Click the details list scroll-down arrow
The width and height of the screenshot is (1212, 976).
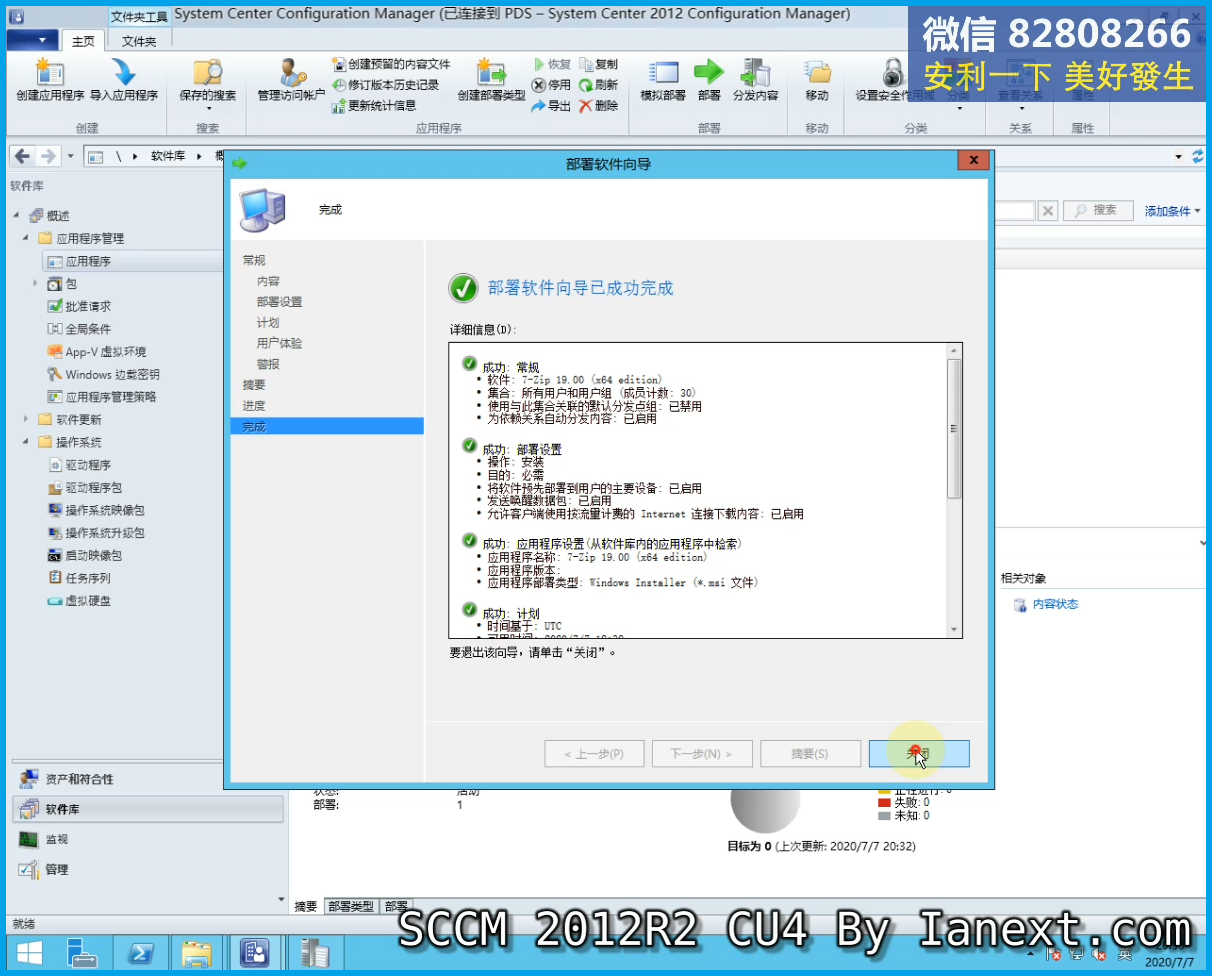(x=954, y=630)
